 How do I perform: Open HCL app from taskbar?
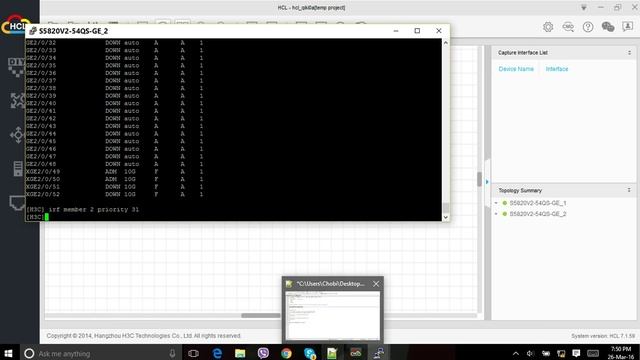[x=356, y=353]
